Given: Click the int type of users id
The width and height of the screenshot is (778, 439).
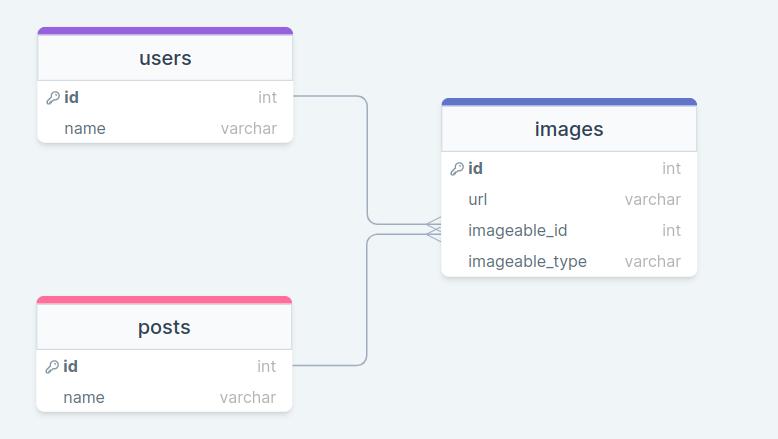Looking at the screenshot, I should 267,98.
